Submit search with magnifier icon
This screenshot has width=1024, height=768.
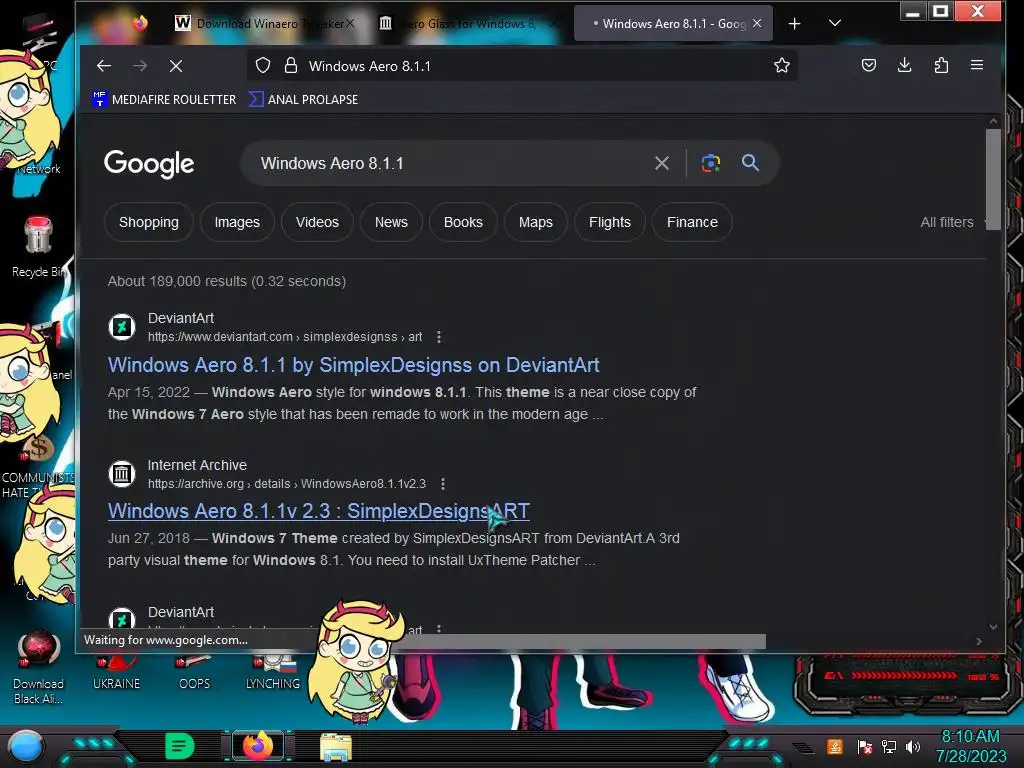coord(750,163)
